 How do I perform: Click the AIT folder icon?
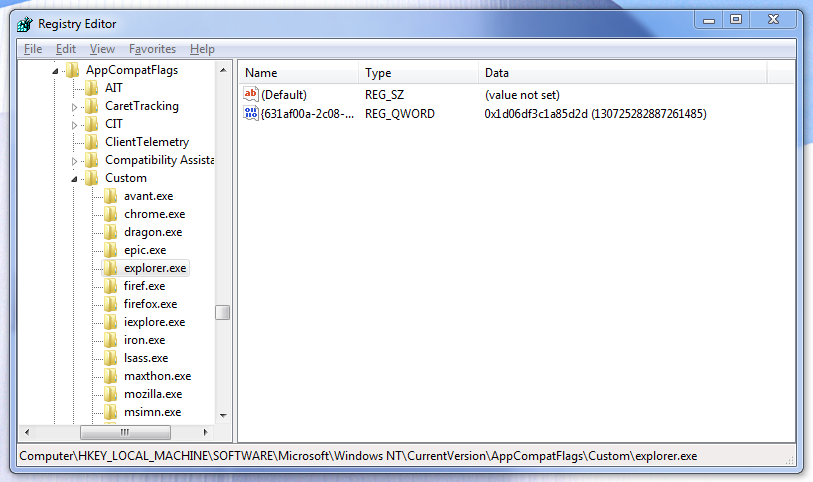point(92,88)
